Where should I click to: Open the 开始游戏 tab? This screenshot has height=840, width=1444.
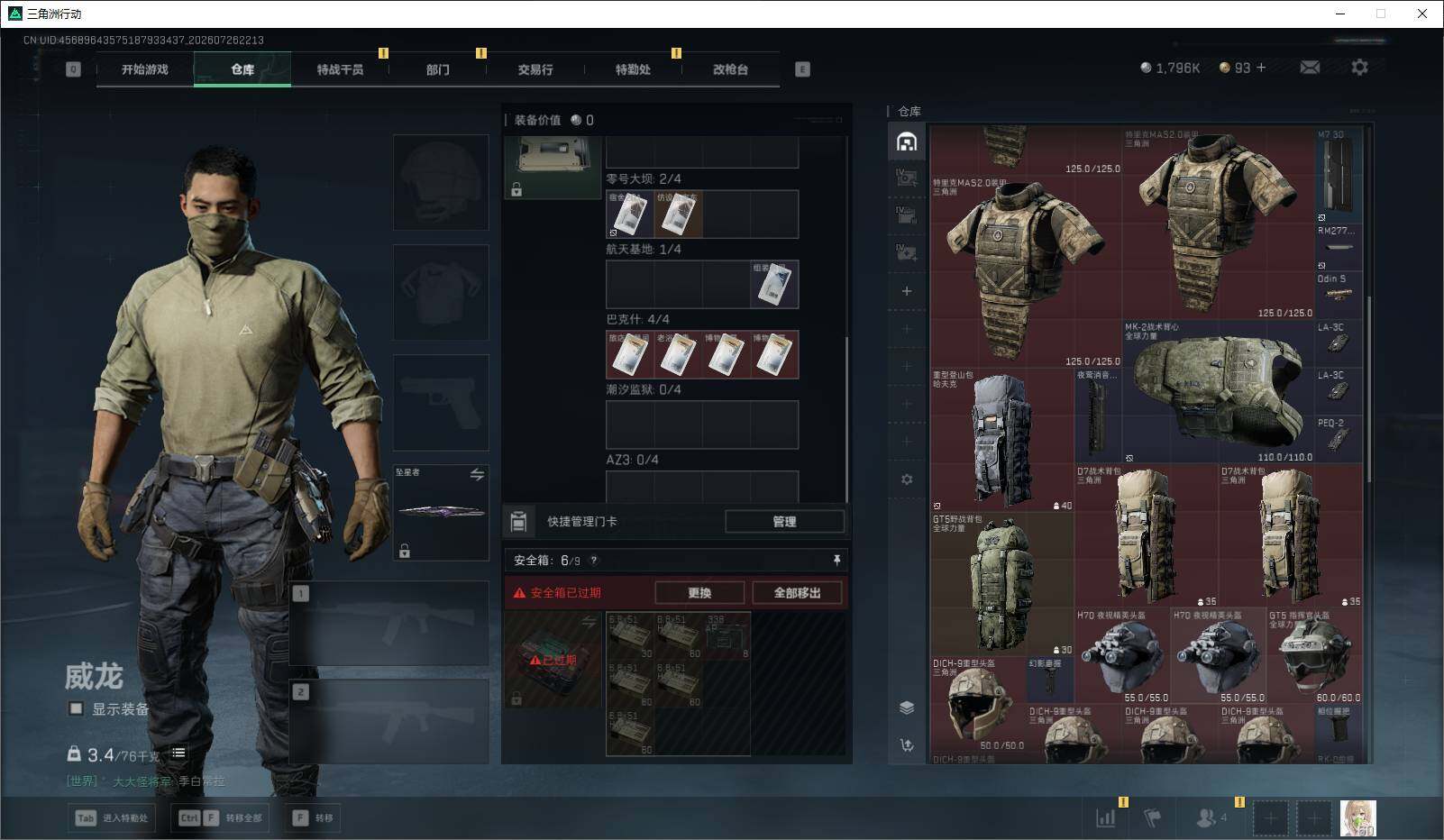(x=145, y=69)
